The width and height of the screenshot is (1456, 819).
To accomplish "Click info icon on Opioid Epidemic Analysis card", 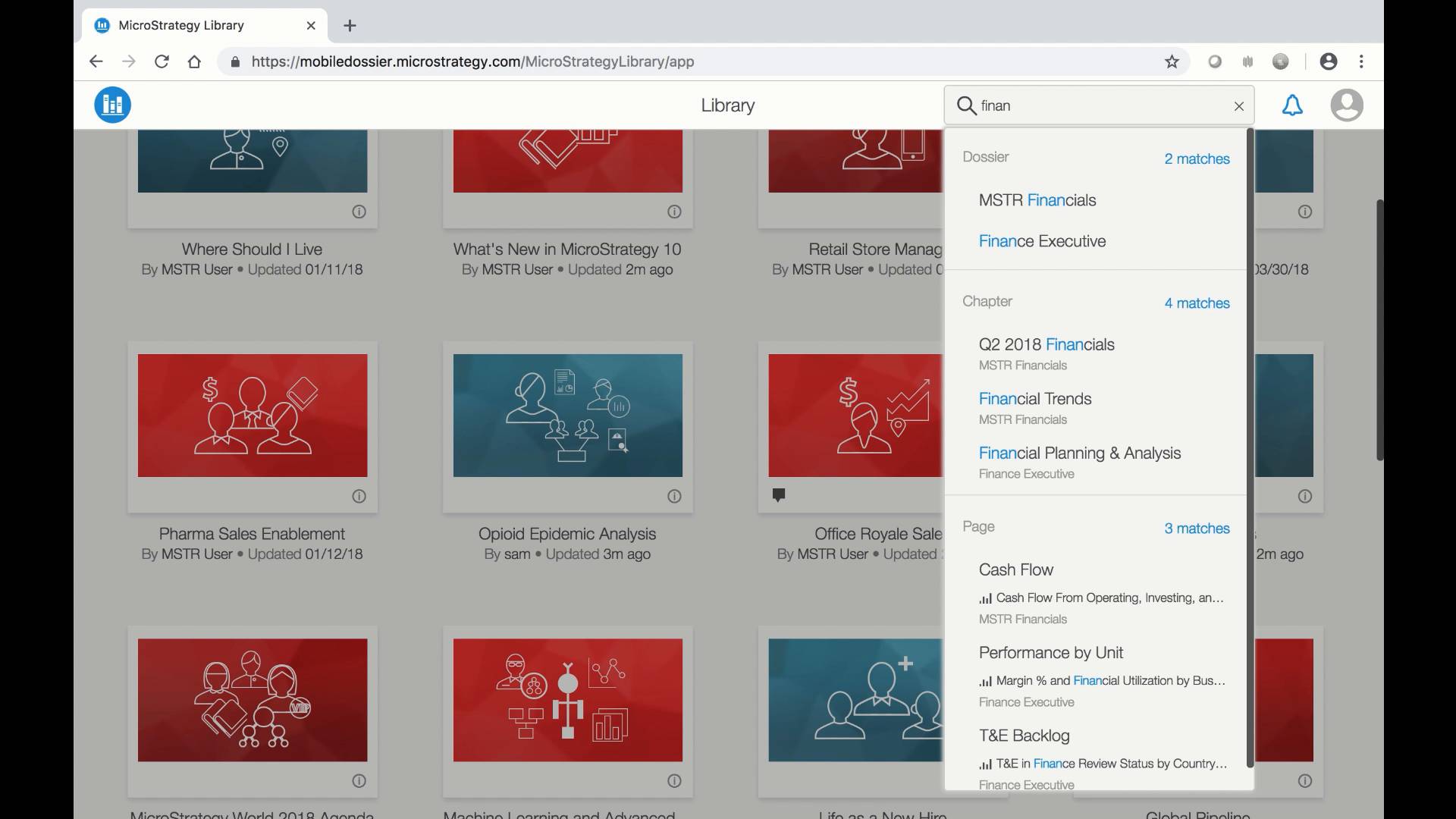I will click(x=674, y=496).
